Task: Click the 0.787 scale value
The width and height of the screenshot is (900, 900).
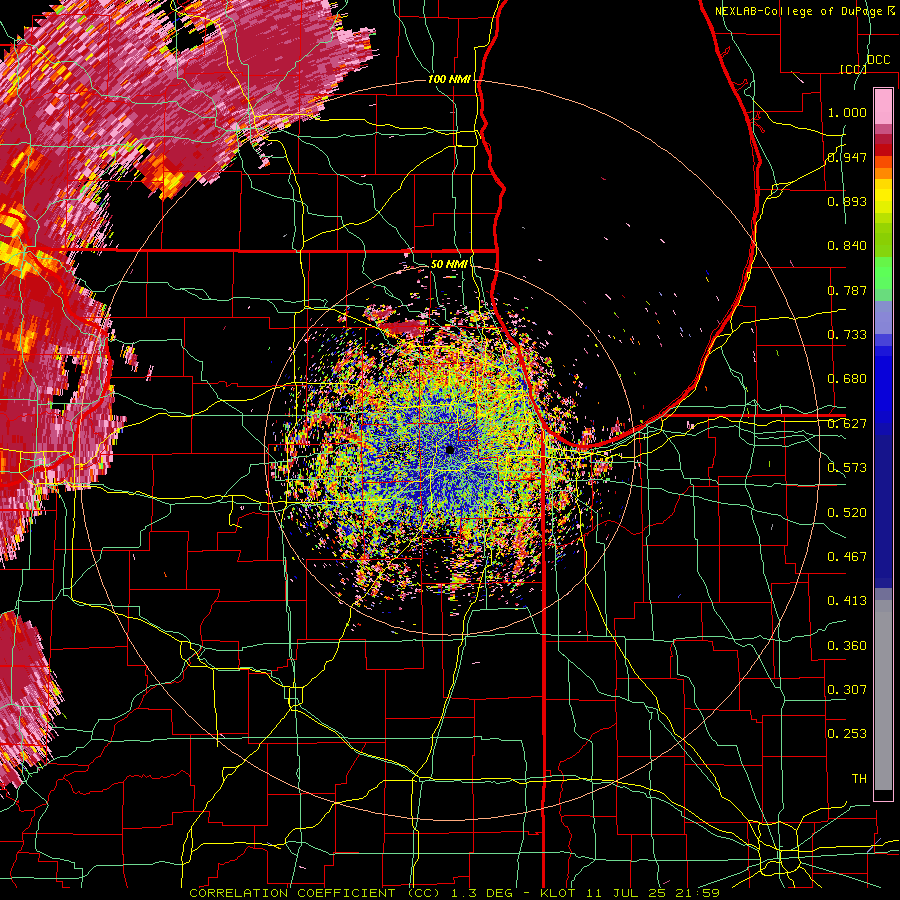Action: click(x=847, y=290)
